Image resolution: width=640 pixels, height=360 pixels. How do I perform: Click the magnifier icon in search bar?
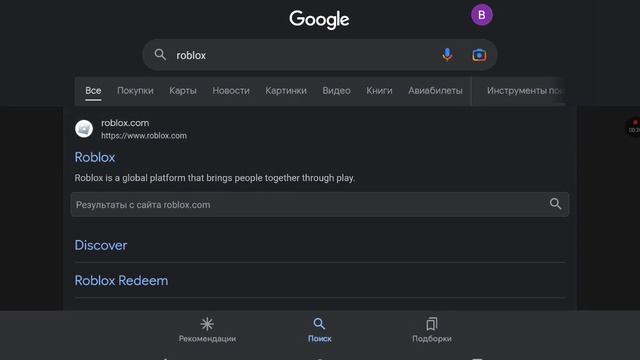160,55
